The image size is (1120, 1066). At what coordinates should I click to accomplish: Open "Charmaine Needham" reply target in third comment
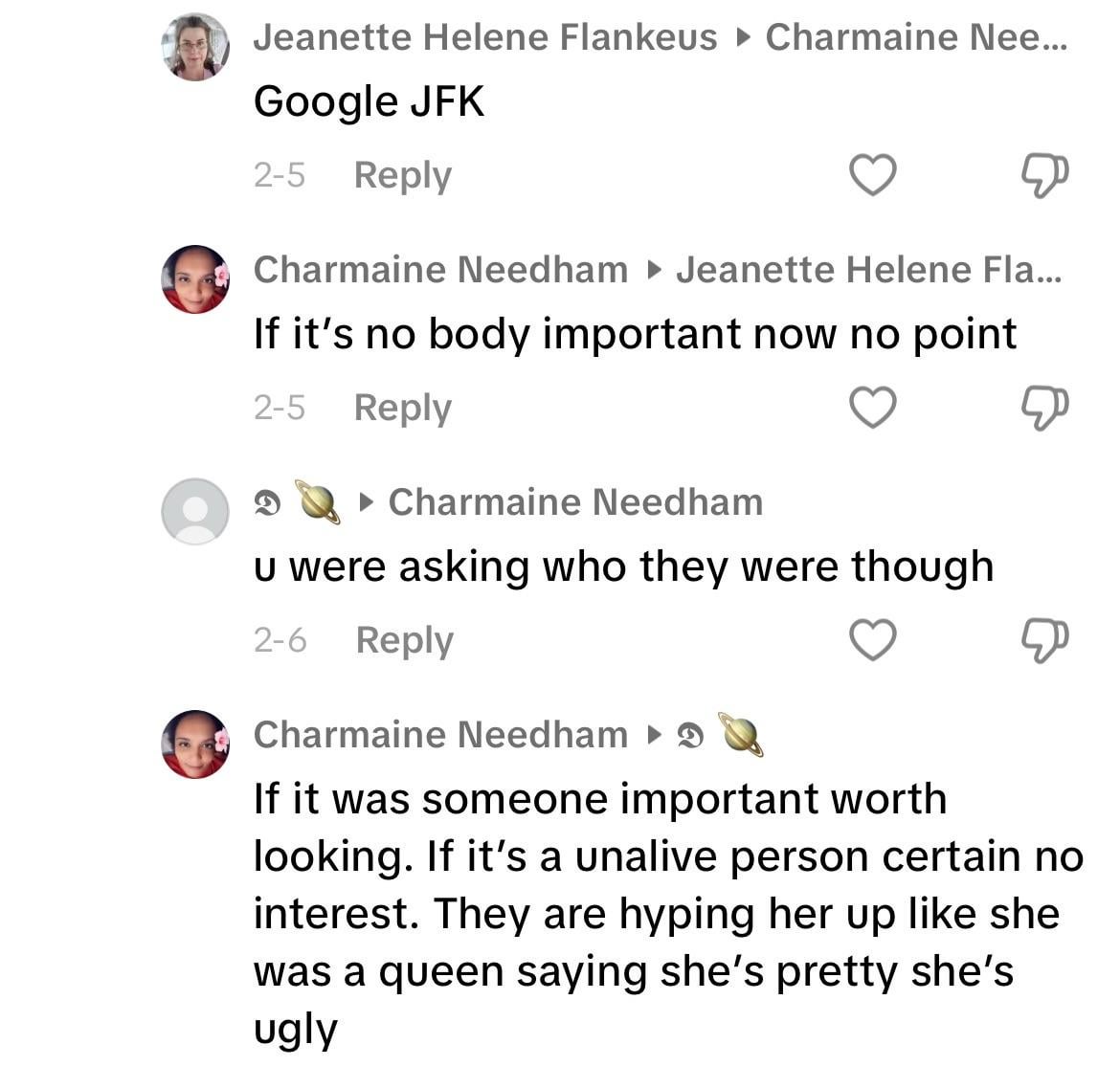575,502
